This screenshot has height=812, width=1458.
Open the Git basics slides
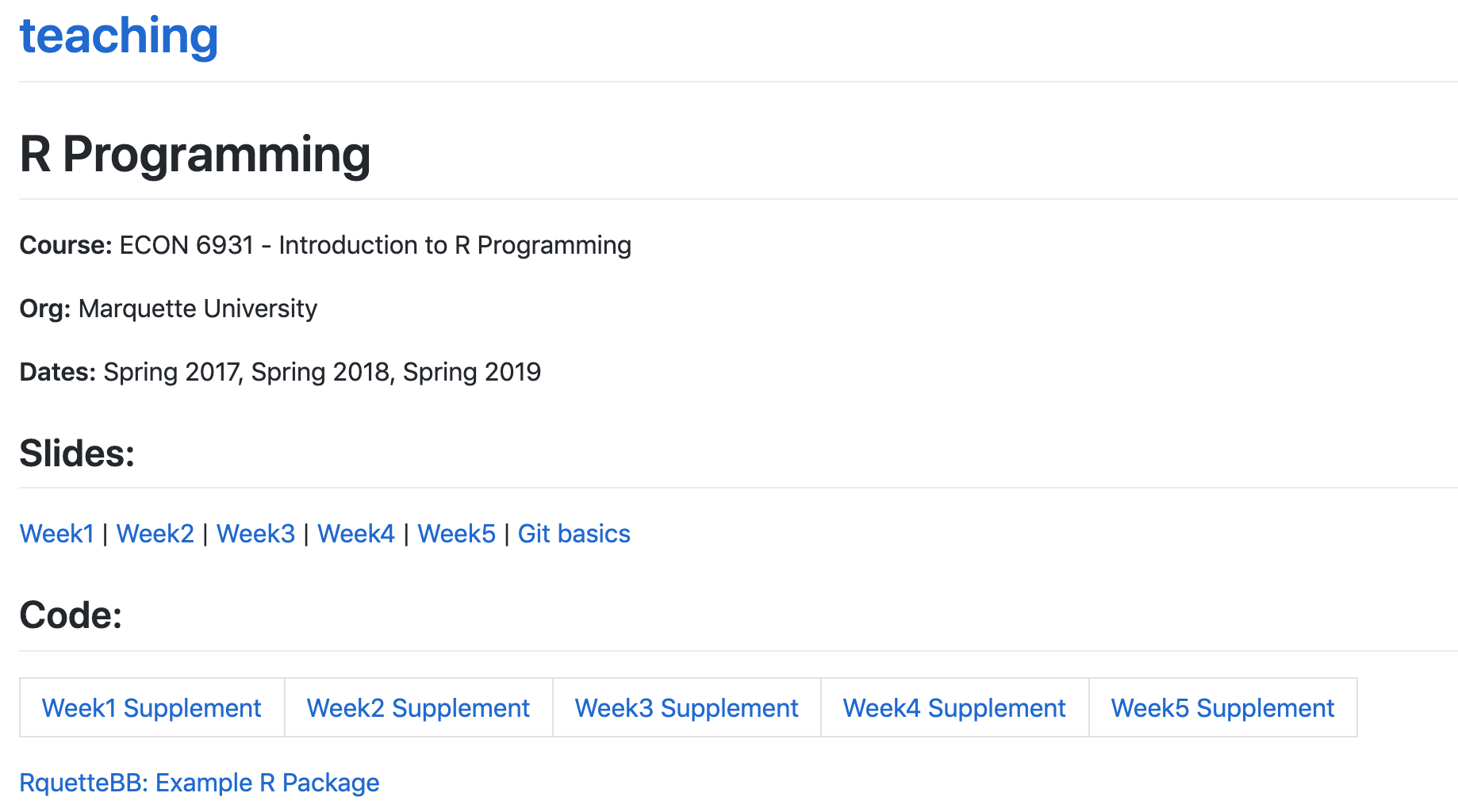[x=574, y=534]
